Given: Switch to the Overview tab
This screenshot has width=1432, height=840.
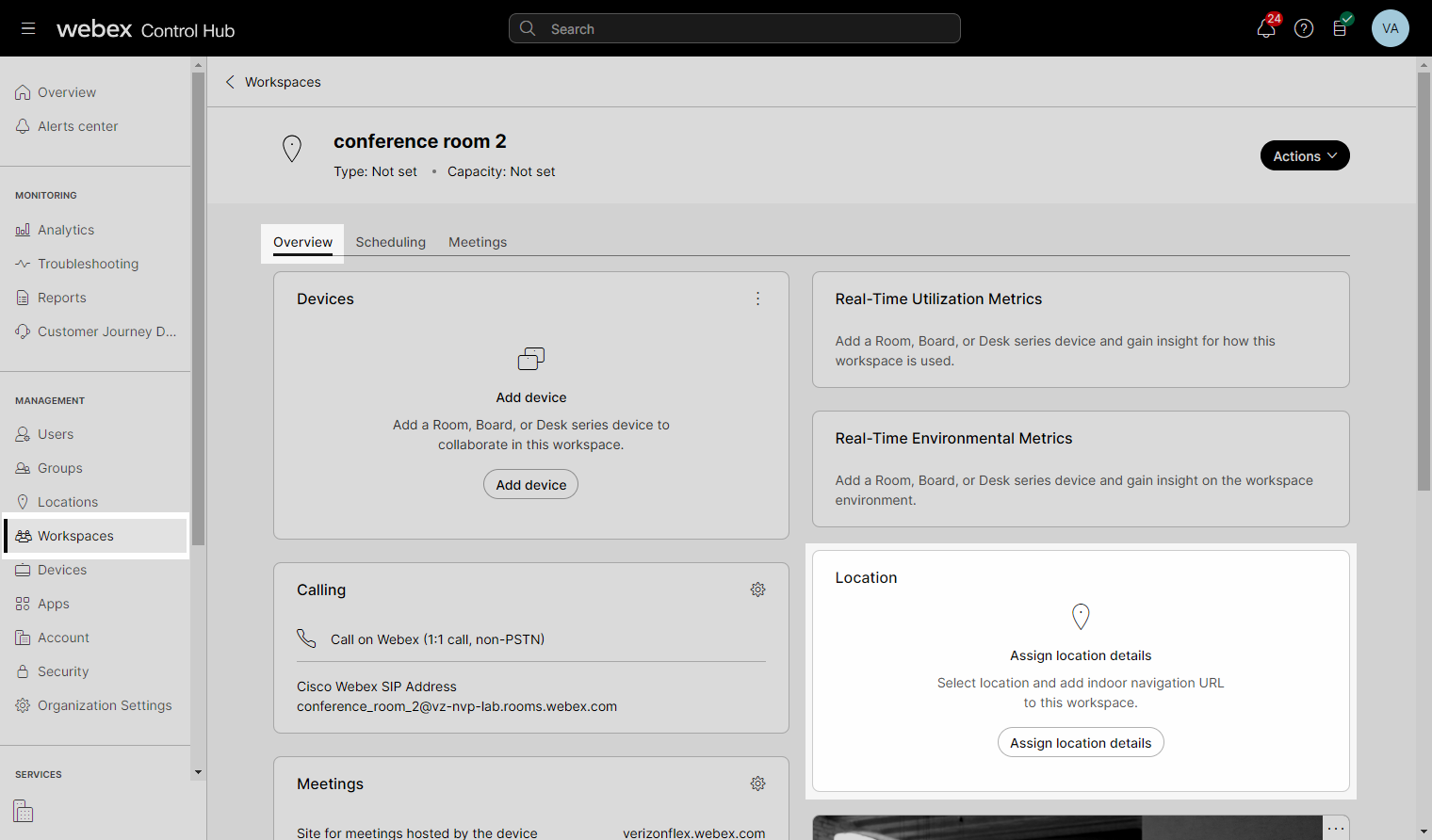Looking at the screenshot, I should [302, 242].
